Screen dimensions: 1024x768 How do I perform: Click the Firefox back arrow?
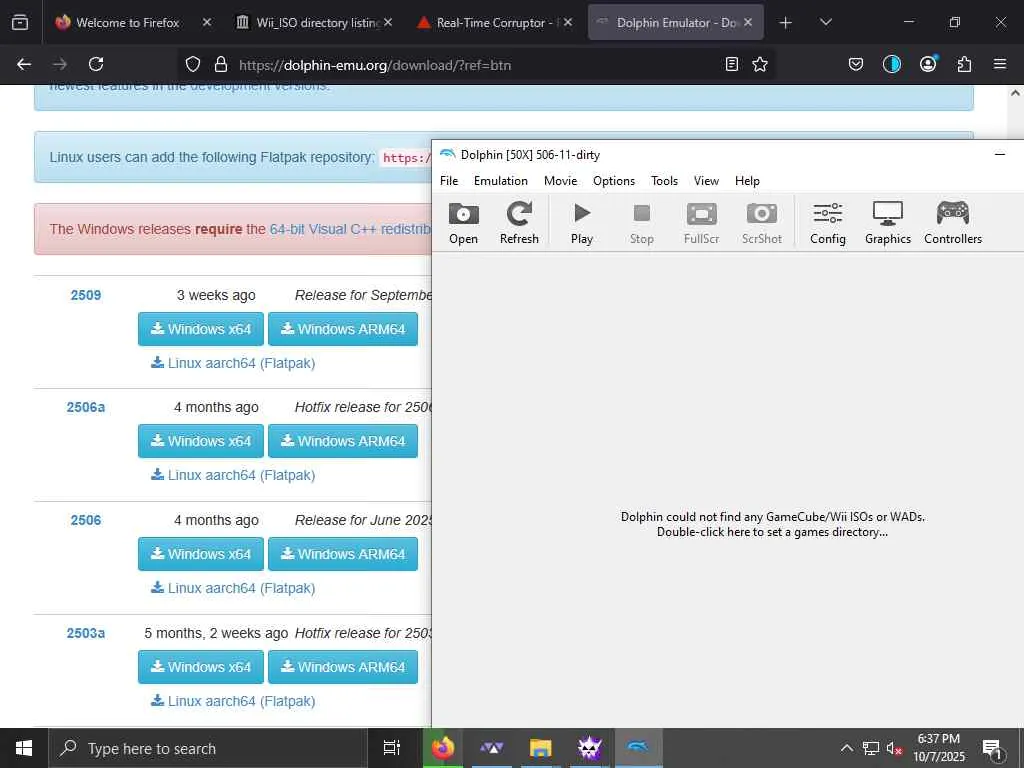coord(24,64)
